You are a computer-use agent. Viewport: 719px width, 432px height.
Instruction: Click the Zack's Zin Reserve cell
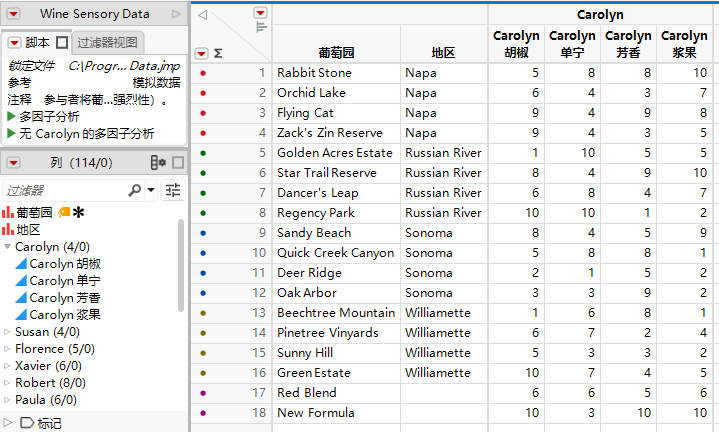tap(336, 133)
